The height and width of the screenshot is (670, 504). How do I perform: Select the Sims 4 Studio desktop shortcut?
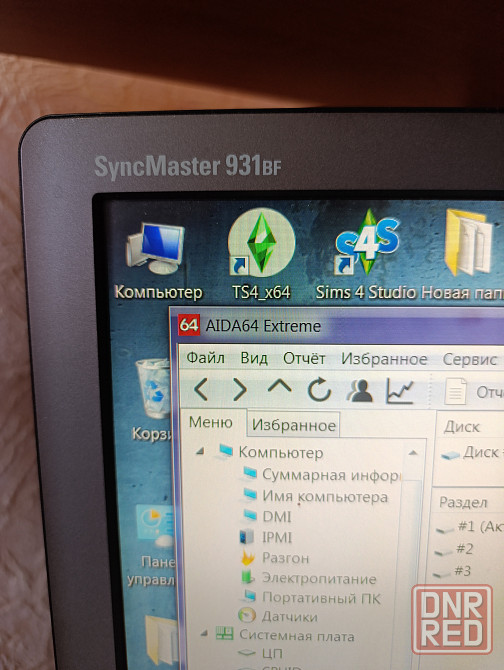366,256
